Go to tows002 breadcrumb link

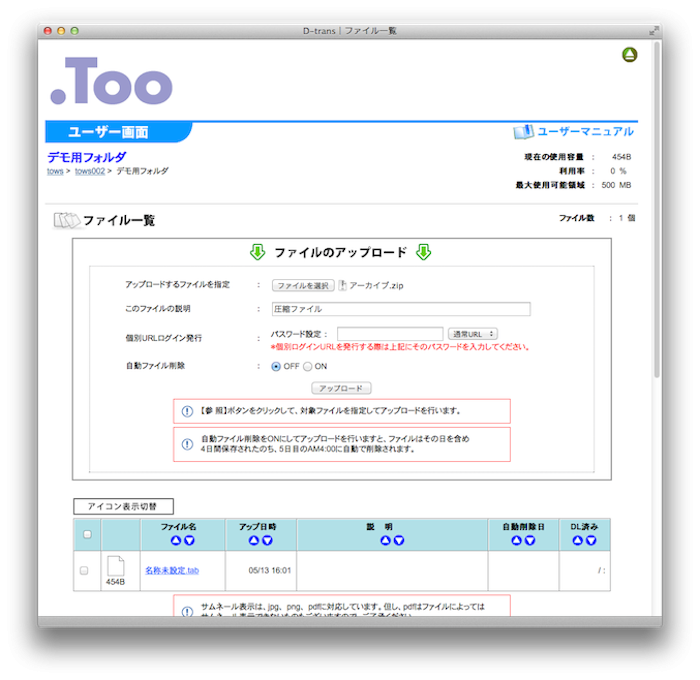[89, 172]
